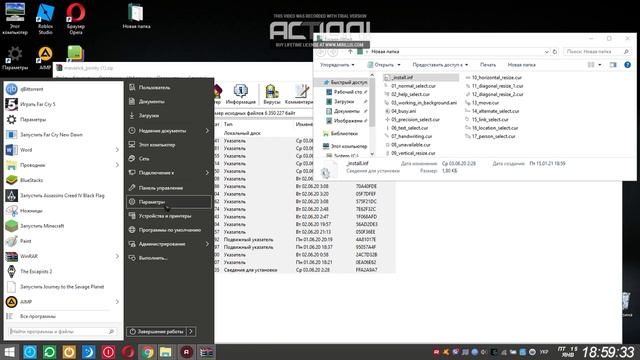Launch Journey to the Savage Planet
Viewport: 640px width, 360px height.
[x=63, y=287]
